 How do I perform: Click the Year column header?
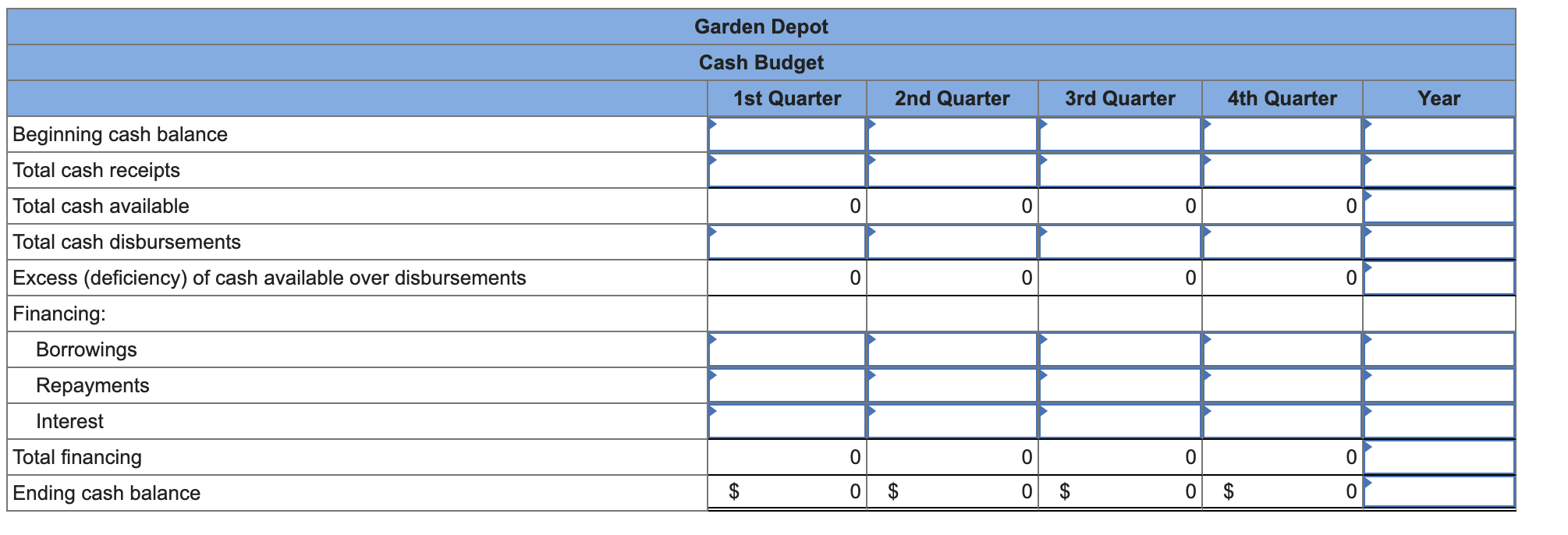1439,98
